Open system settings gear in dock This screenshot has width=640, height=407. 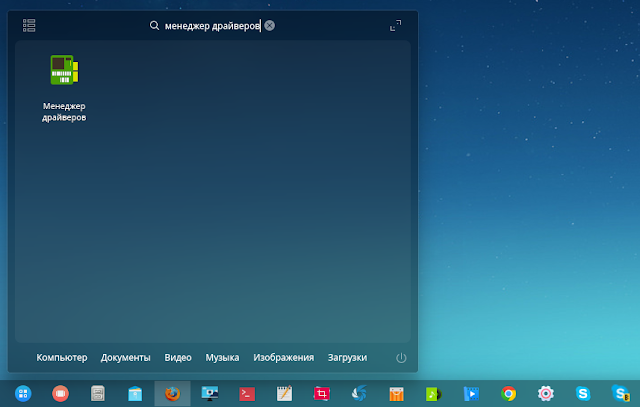coord(546,394)
